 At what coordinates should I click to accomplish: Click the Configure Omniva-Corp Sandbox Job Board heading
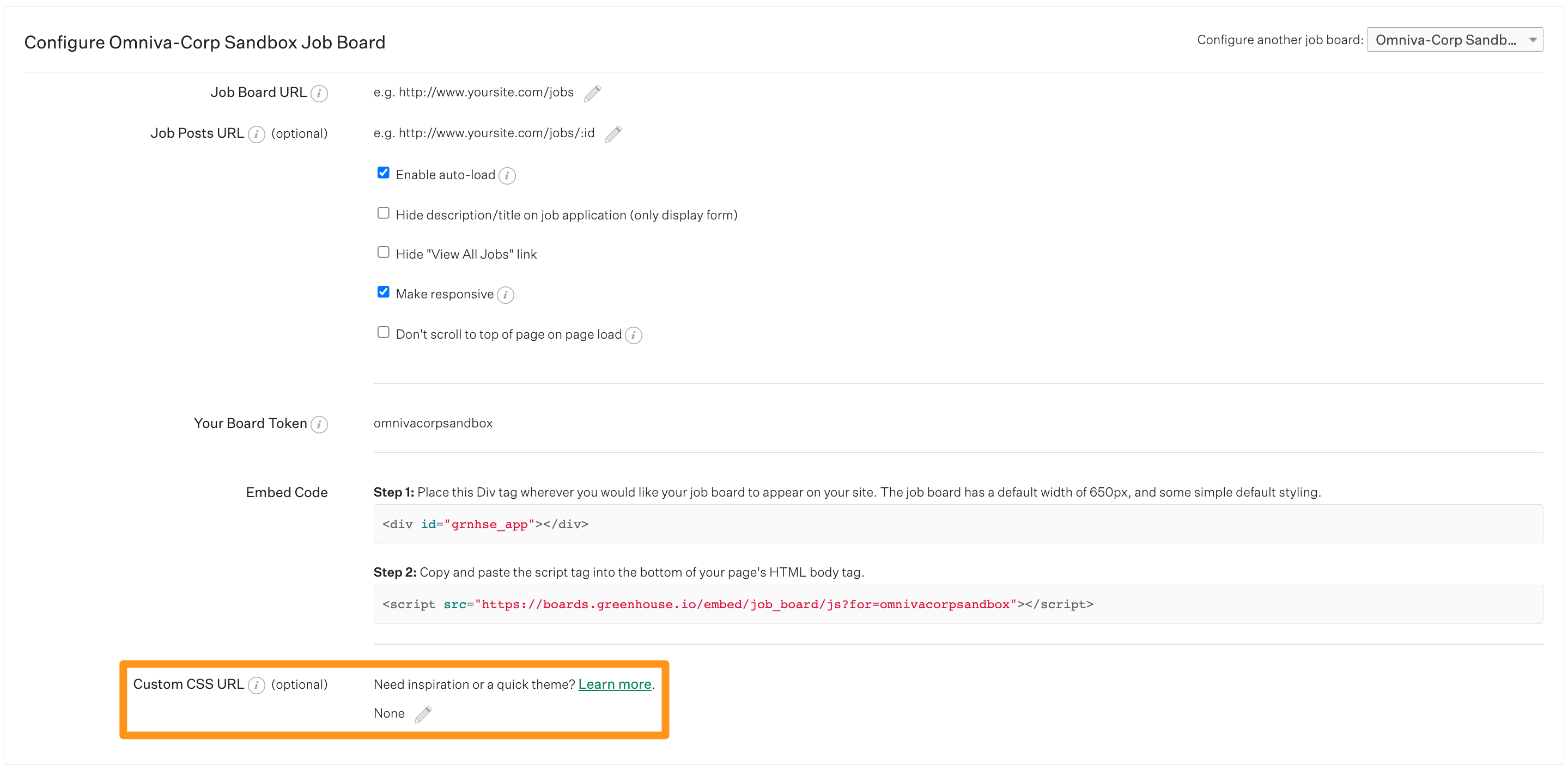tap(204, 42)
